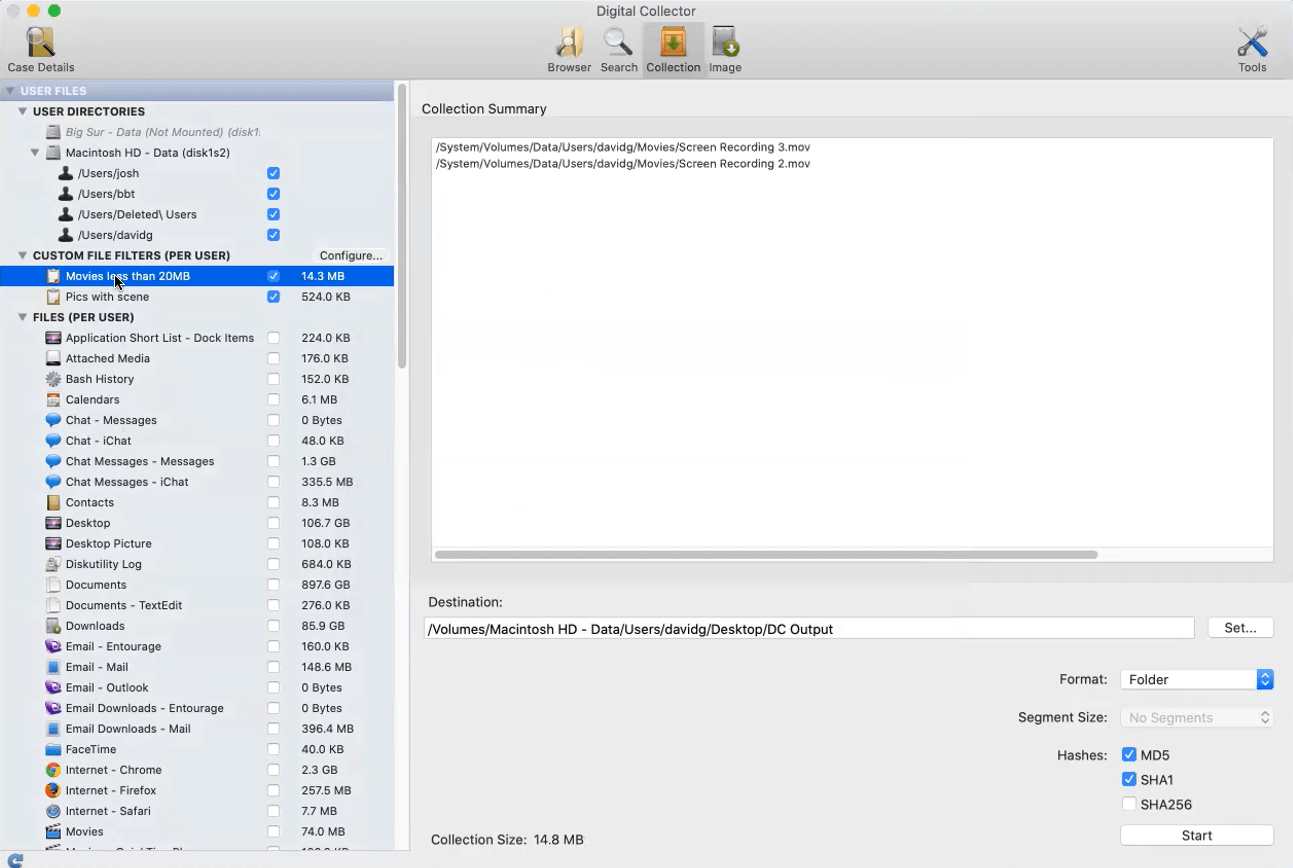This screenshot has height=868, width=1293.
Task: Click the Destination path field
Action: 809,629
